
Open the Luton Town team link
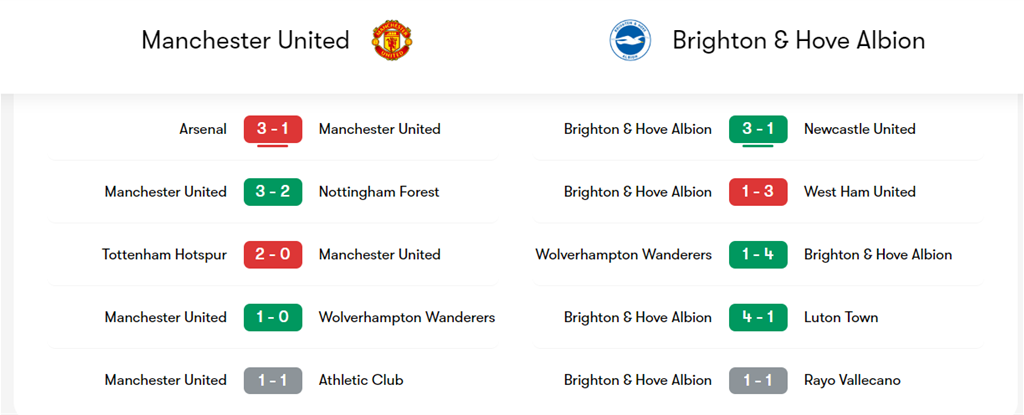[841, 318]
